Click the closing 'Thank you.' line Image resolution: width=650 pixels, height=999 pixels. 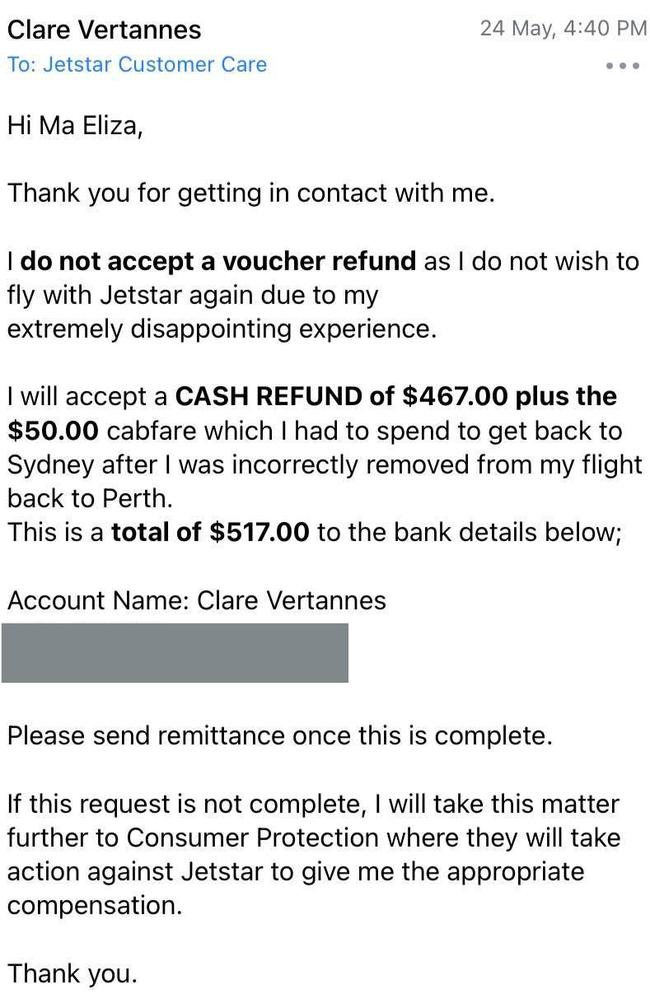pyautogui.click(x=72, y=974)
